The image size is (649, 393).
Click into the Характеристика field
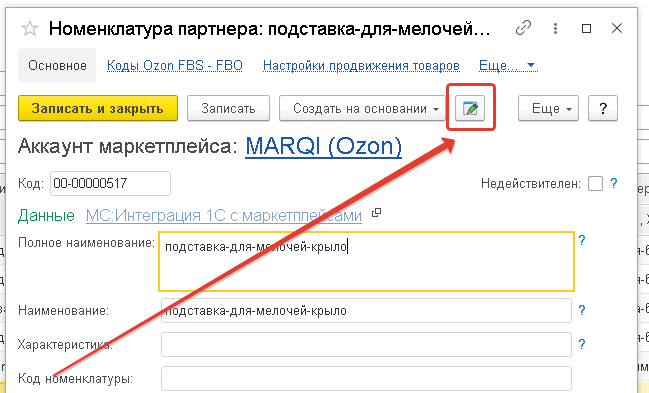tap(366, 344)
